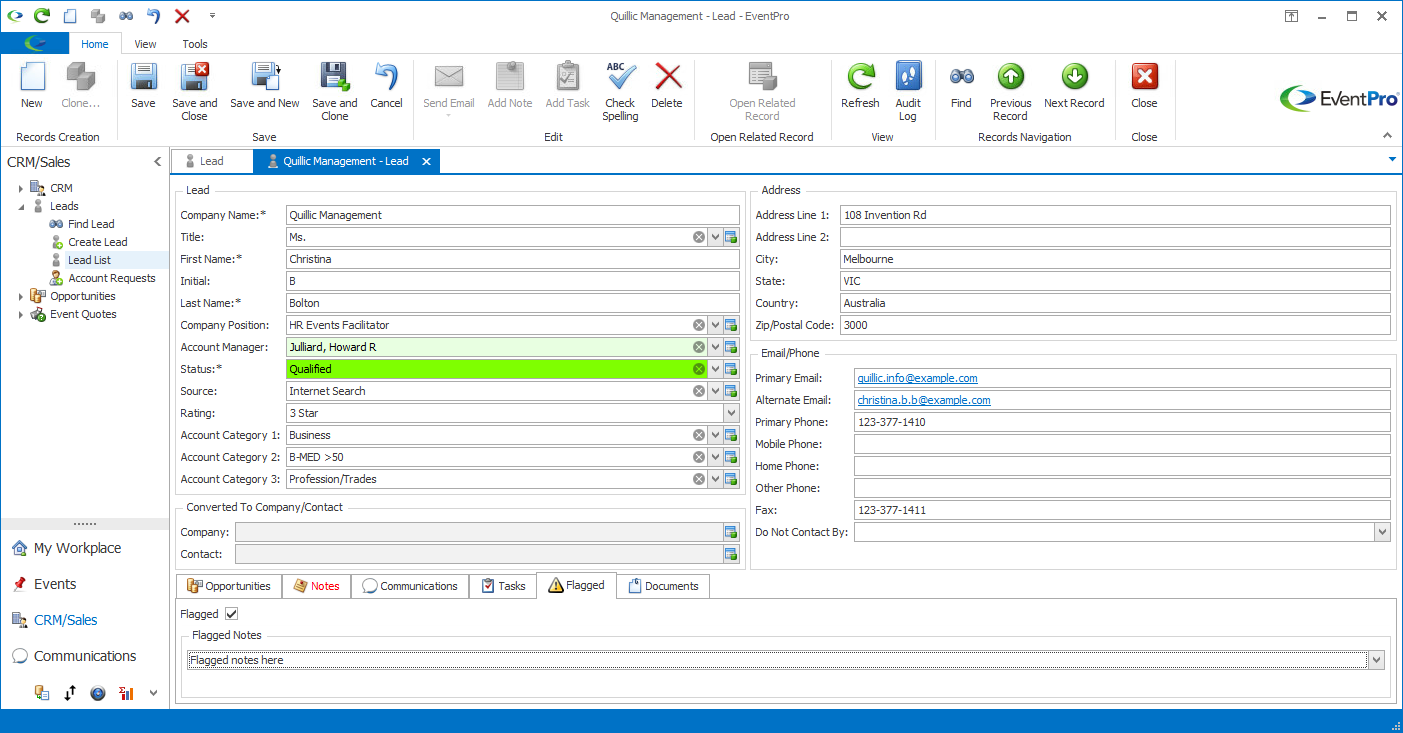Open lookup icon beside Converted Company field
The image size is (1403, 733).
pos(731,532)
